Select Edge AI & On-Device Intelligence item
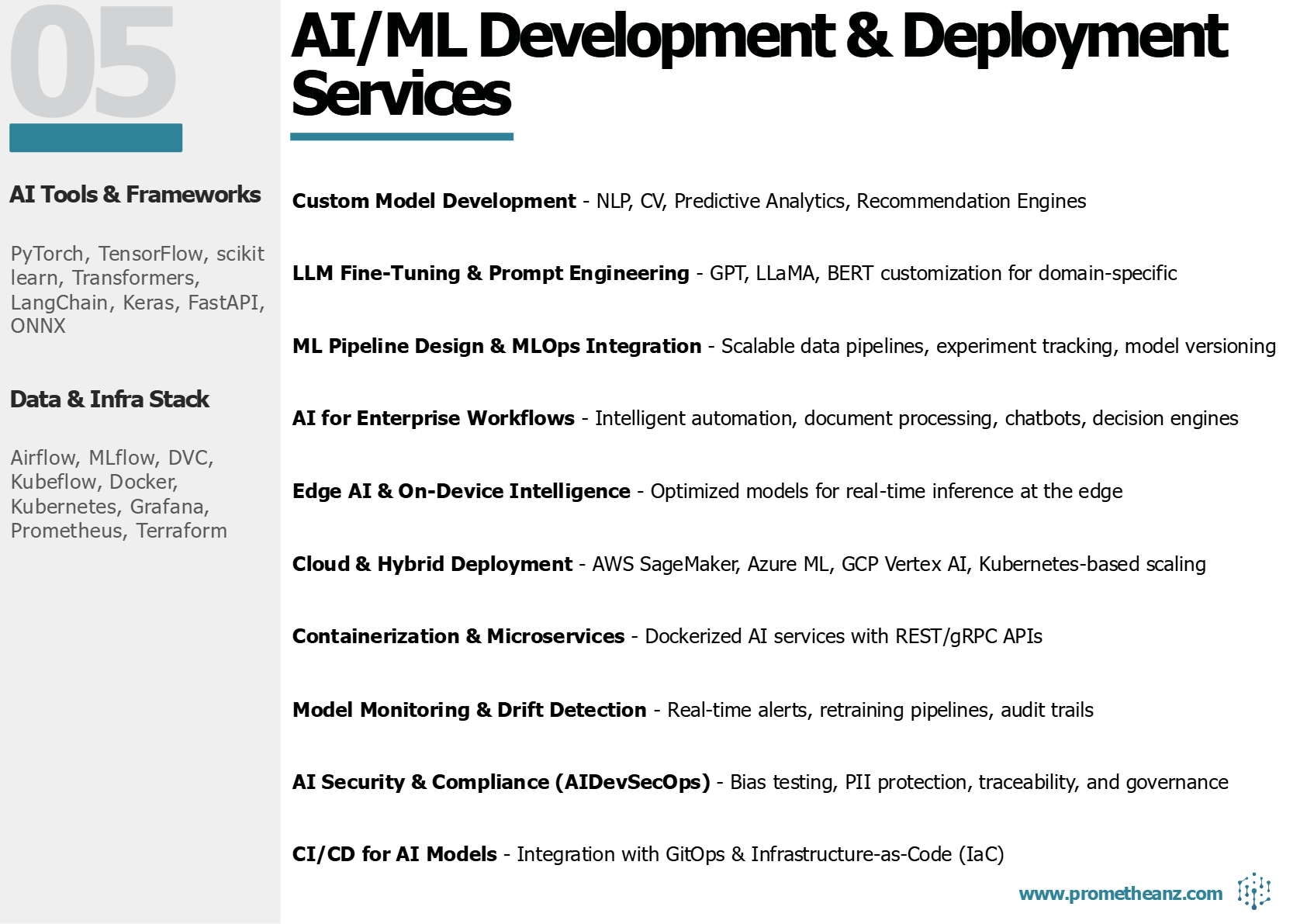This screenshot has height=924, width=1307. (x=707, y=491)
